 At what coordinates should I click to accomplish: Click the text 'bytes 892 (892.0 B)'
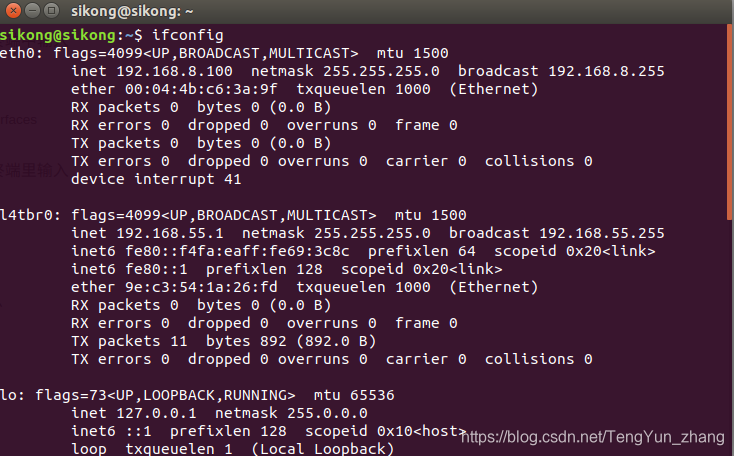pyautogui.click(x=291, y=341)
